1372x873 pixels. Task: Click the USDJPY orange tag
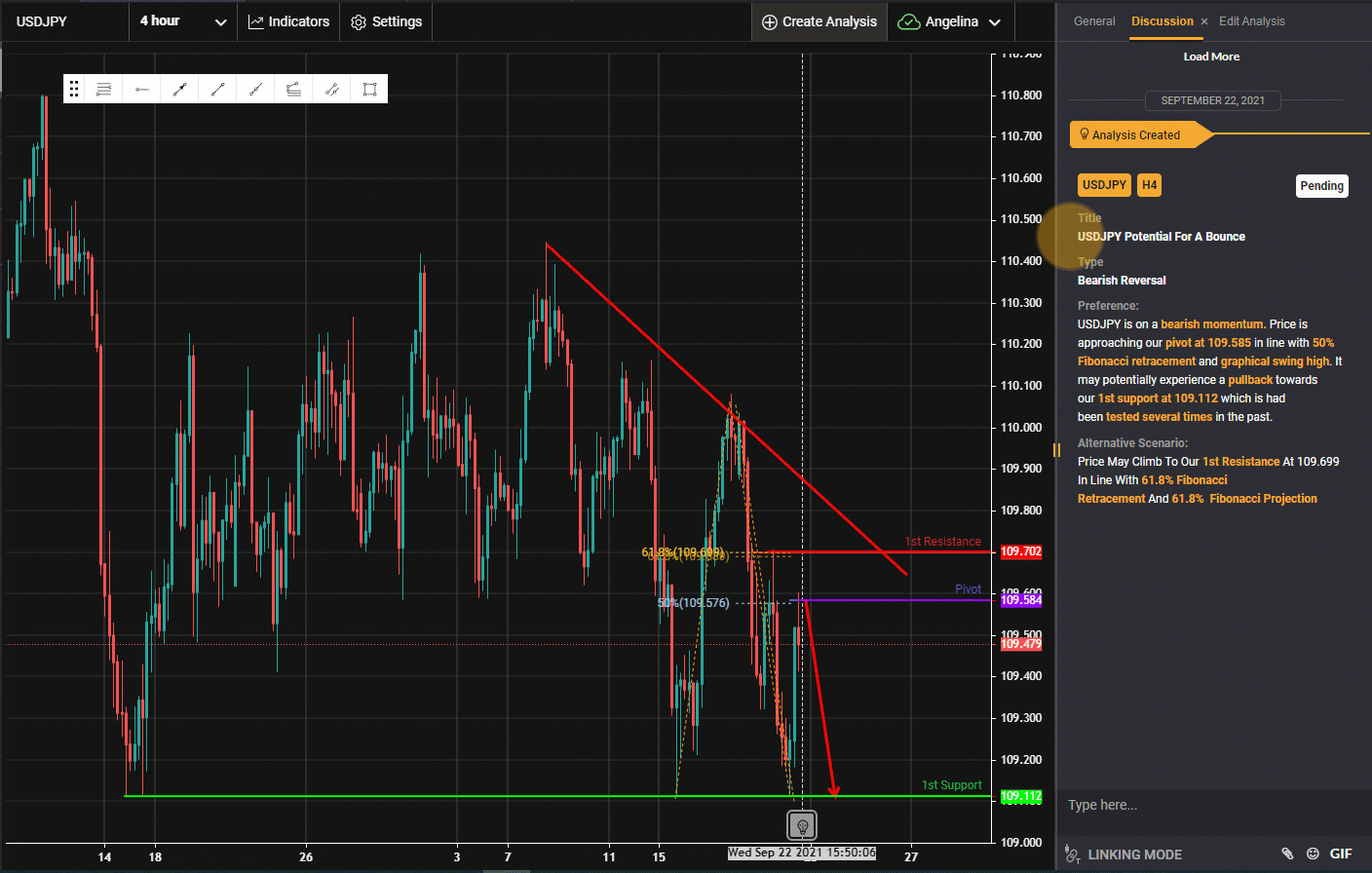1104,185
